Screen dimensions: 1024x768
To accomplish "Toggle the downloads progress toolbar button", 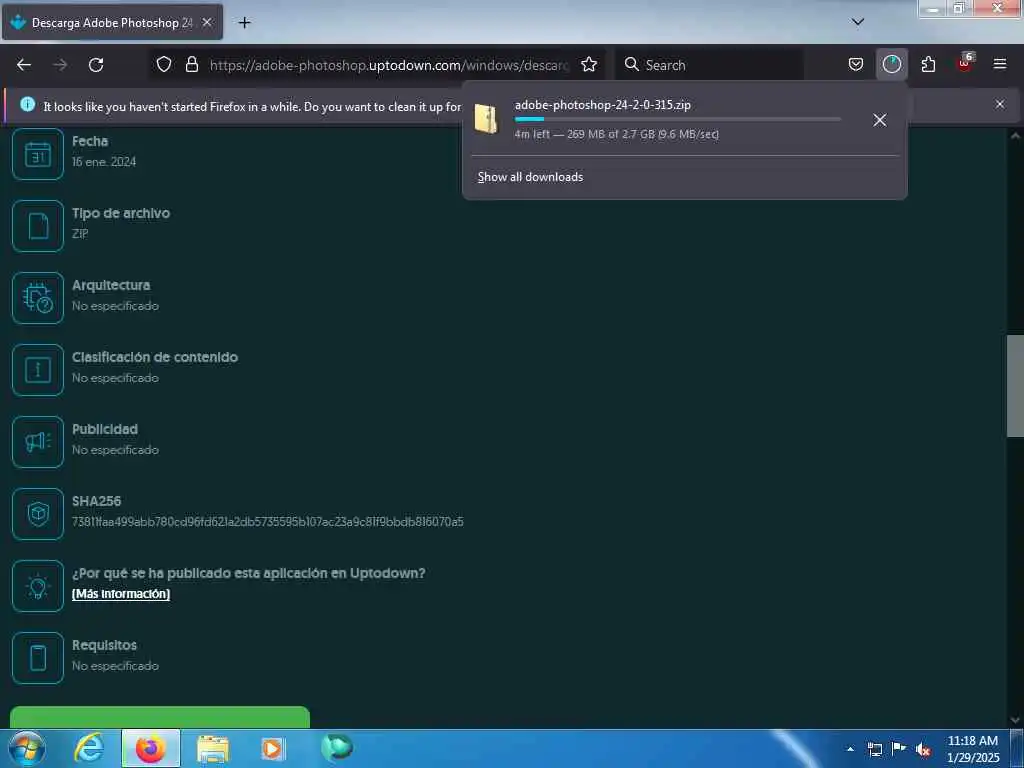I will coord(891,64).
